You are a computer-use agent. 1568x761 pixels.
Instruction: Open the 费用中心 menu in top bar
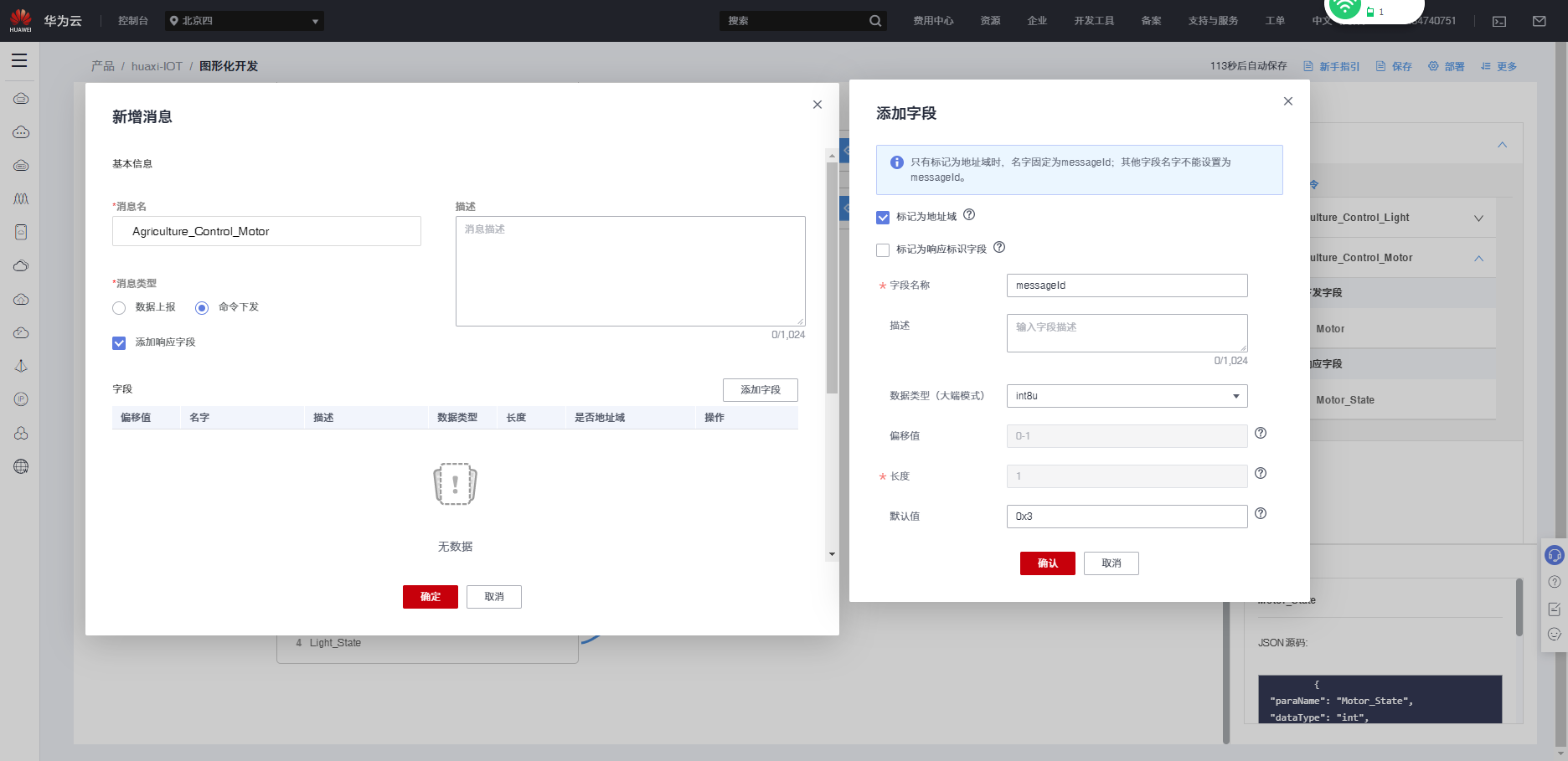(933, 21)
